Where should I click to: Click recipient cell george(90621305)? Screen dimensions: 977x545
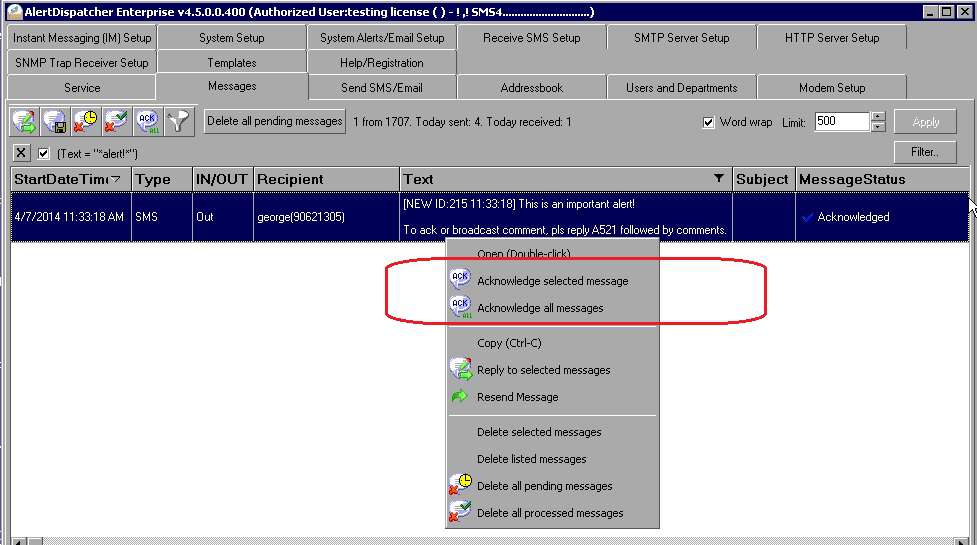coord(326,217)
